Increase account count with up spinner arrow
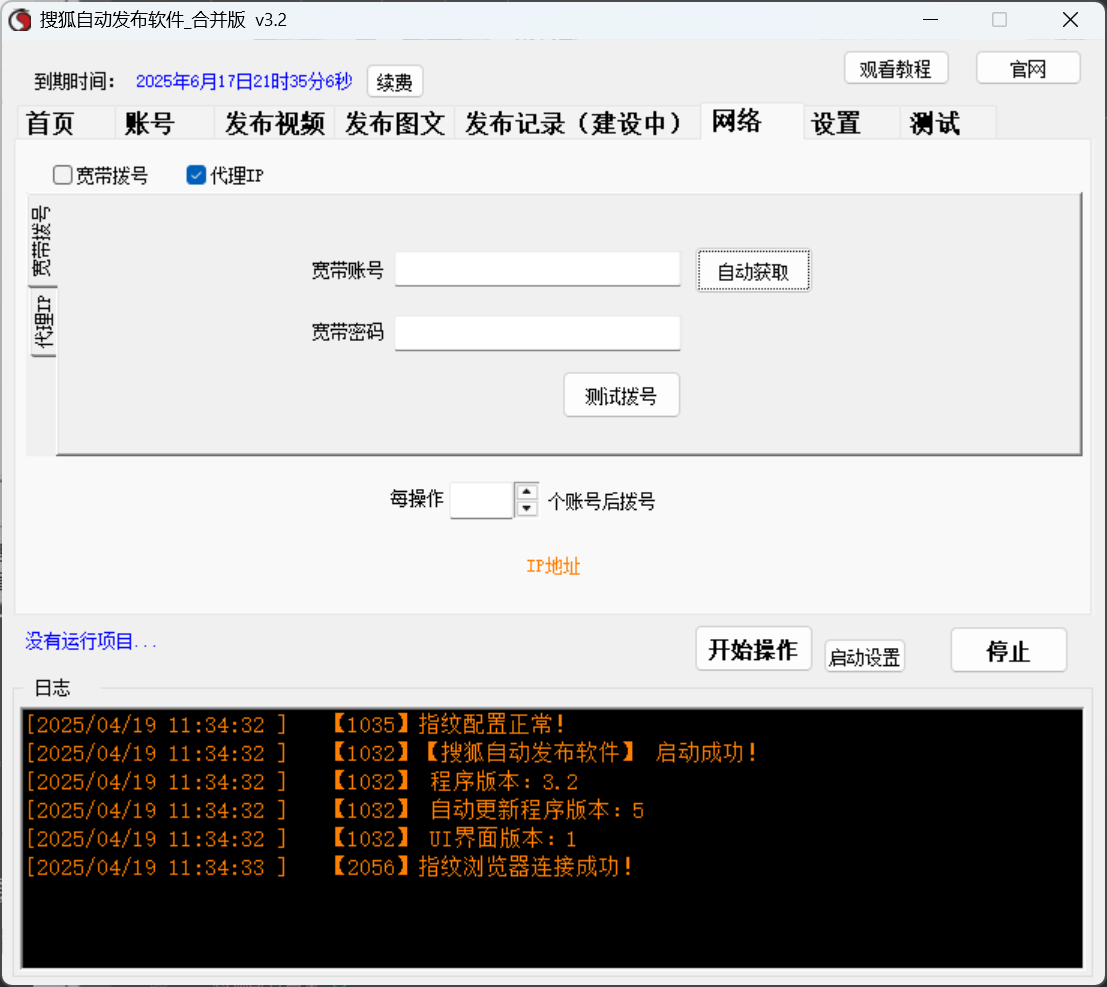 coord(527,491)
